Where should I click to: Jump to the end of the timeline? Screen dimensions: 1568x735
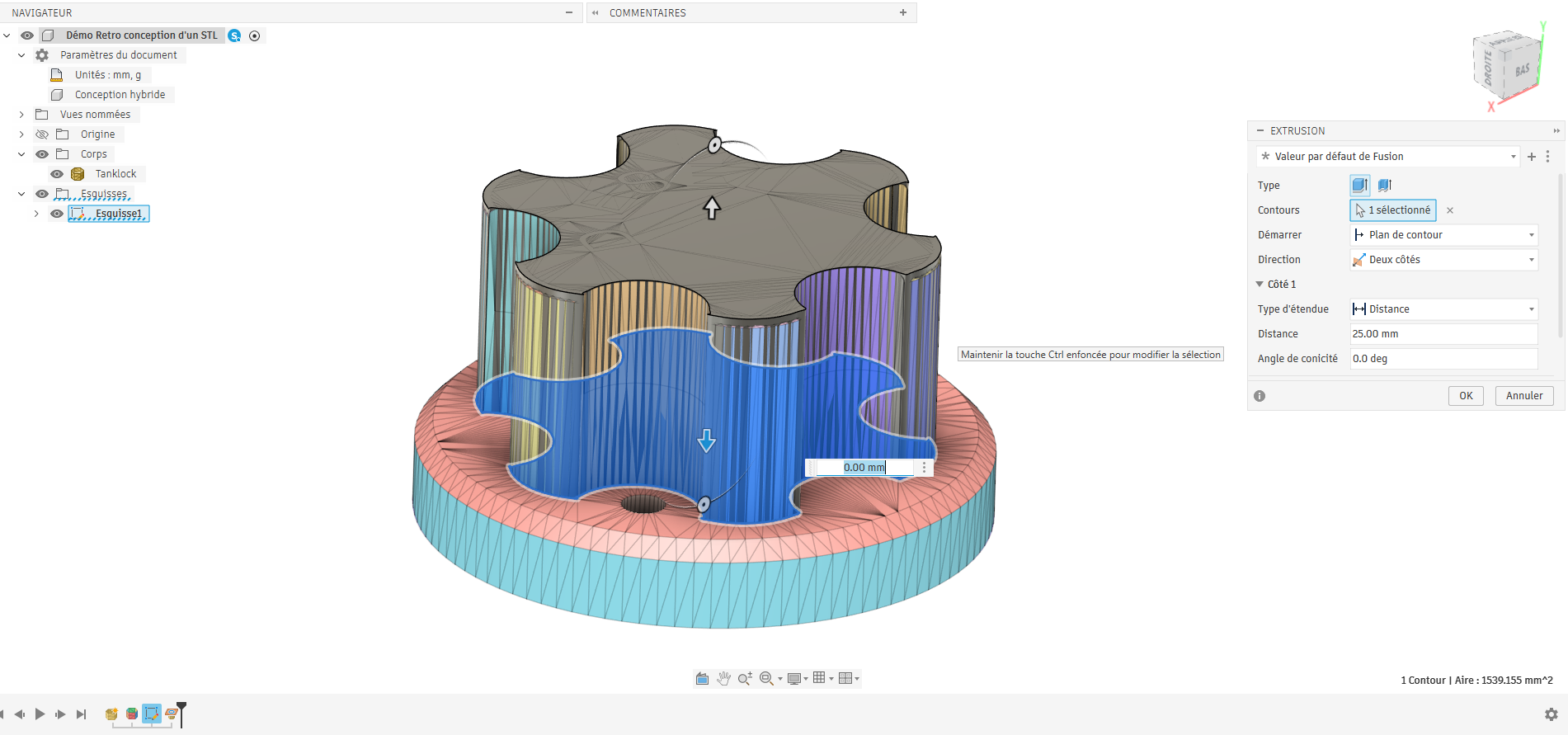click(x=81, y=714)
